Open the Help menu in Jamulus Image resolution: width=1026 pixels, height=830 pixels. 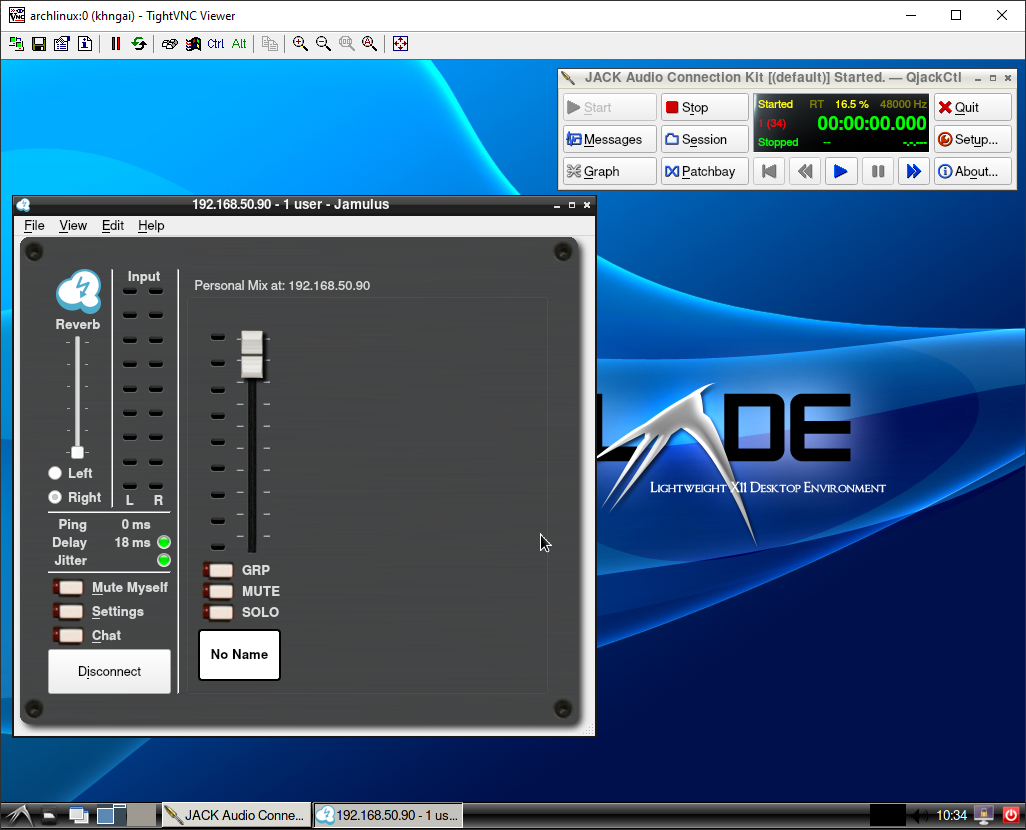151,226
